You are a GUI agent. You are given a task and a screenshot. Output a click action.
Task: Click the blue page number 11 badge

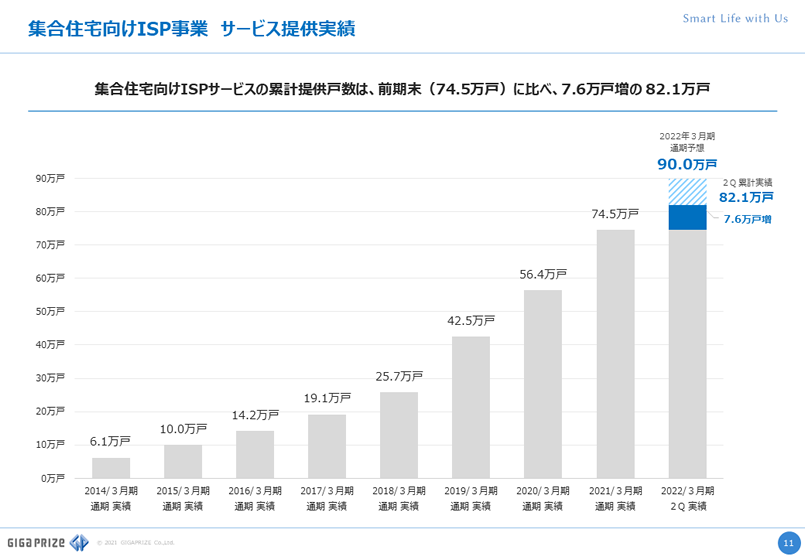coord(787,542)
